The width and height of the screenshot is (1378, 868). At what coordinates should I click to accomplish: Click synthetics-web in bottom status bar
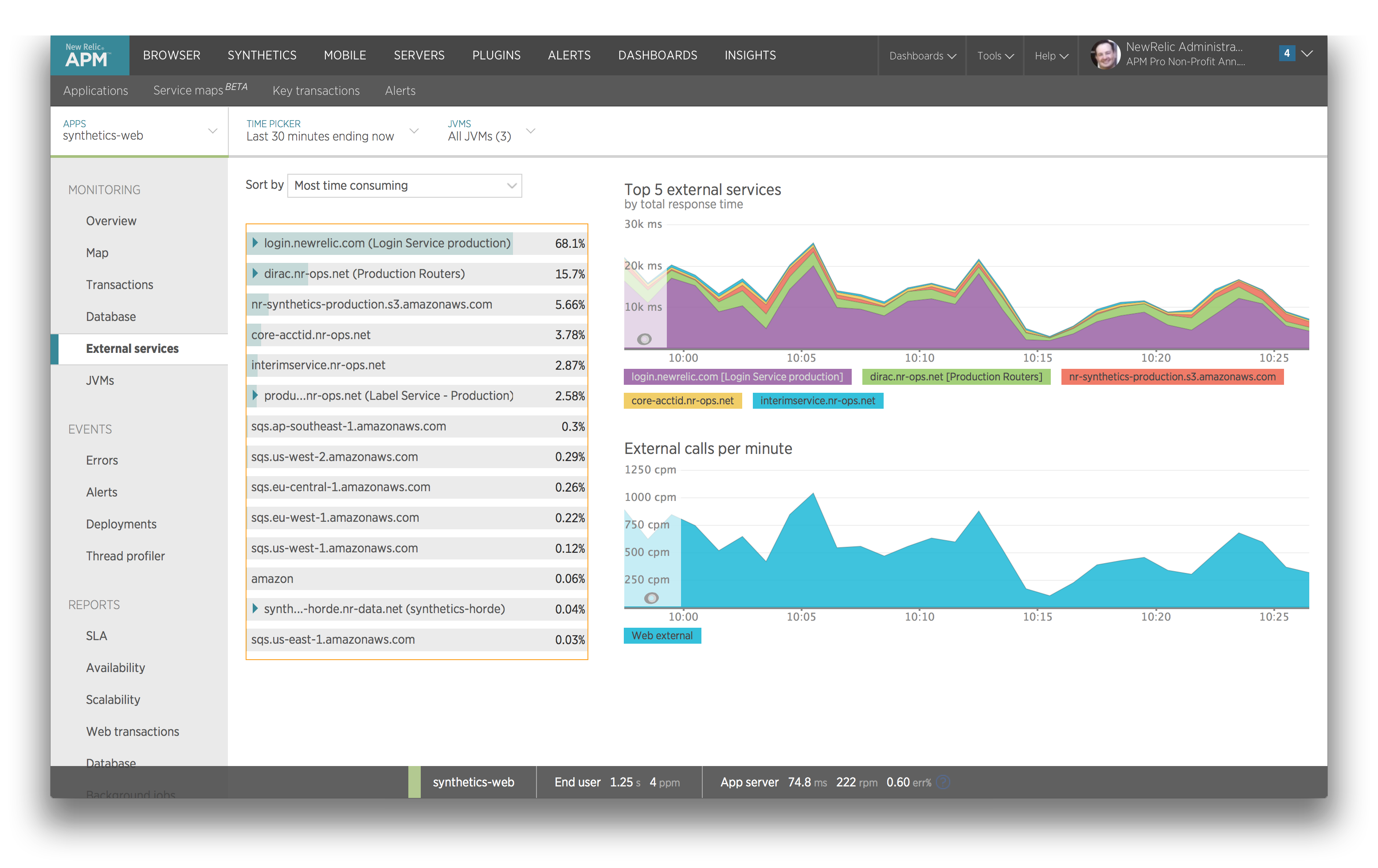click(473, 782)
